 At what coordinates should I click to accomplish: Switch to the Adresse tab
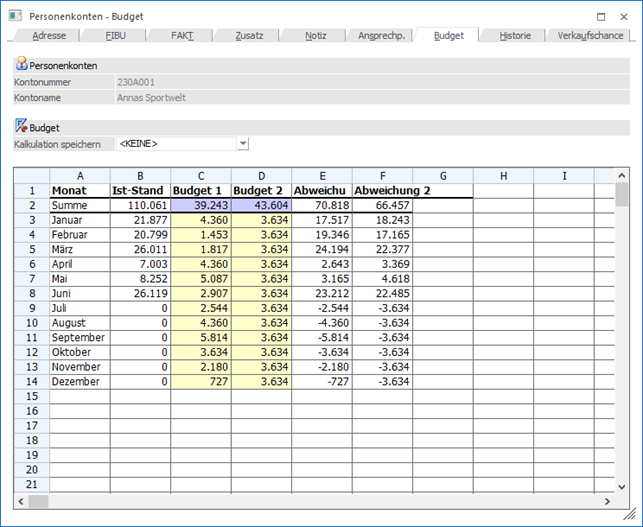pyautogui.click(x=50, y=35)
